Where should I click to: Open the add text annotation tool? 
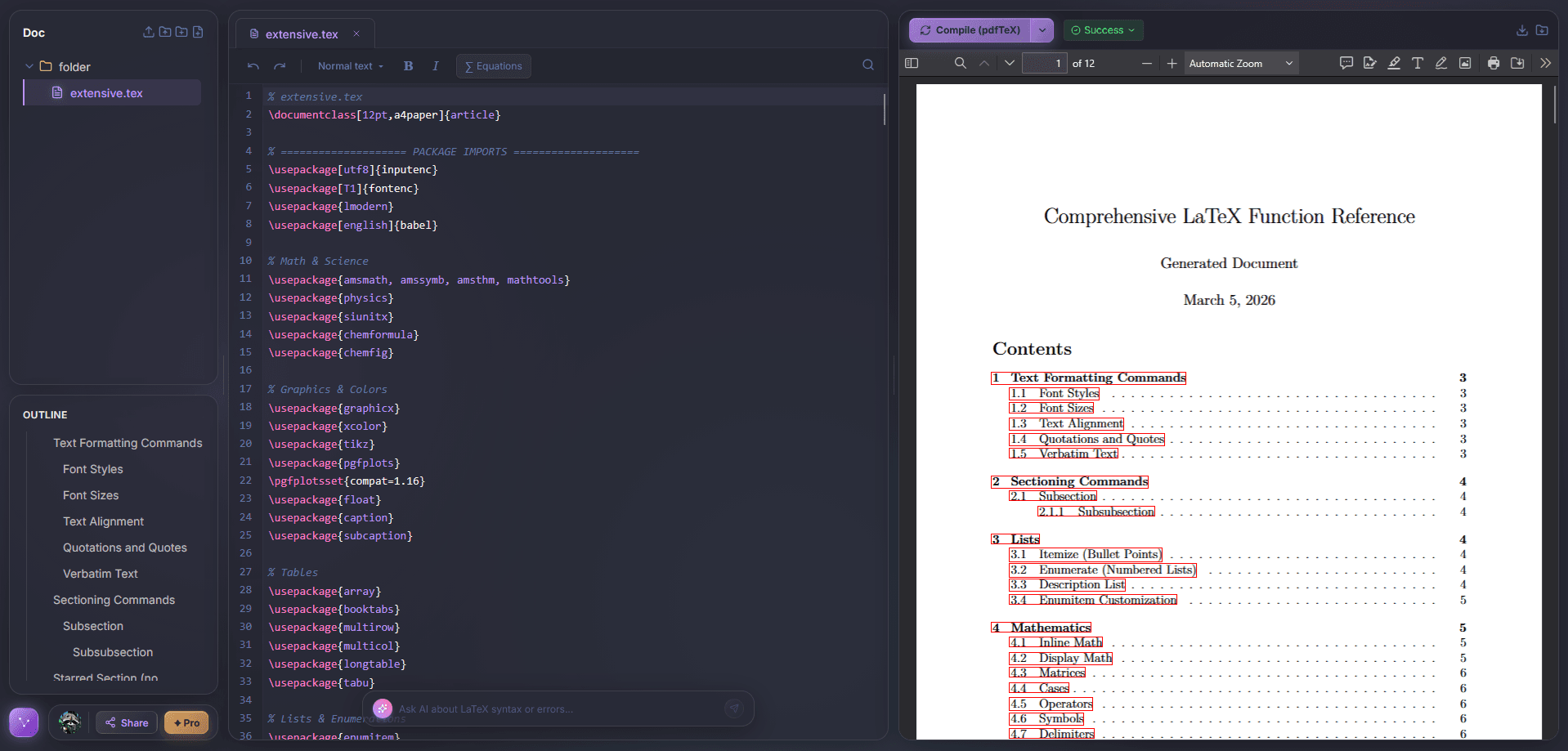(x=1418, y=63)
